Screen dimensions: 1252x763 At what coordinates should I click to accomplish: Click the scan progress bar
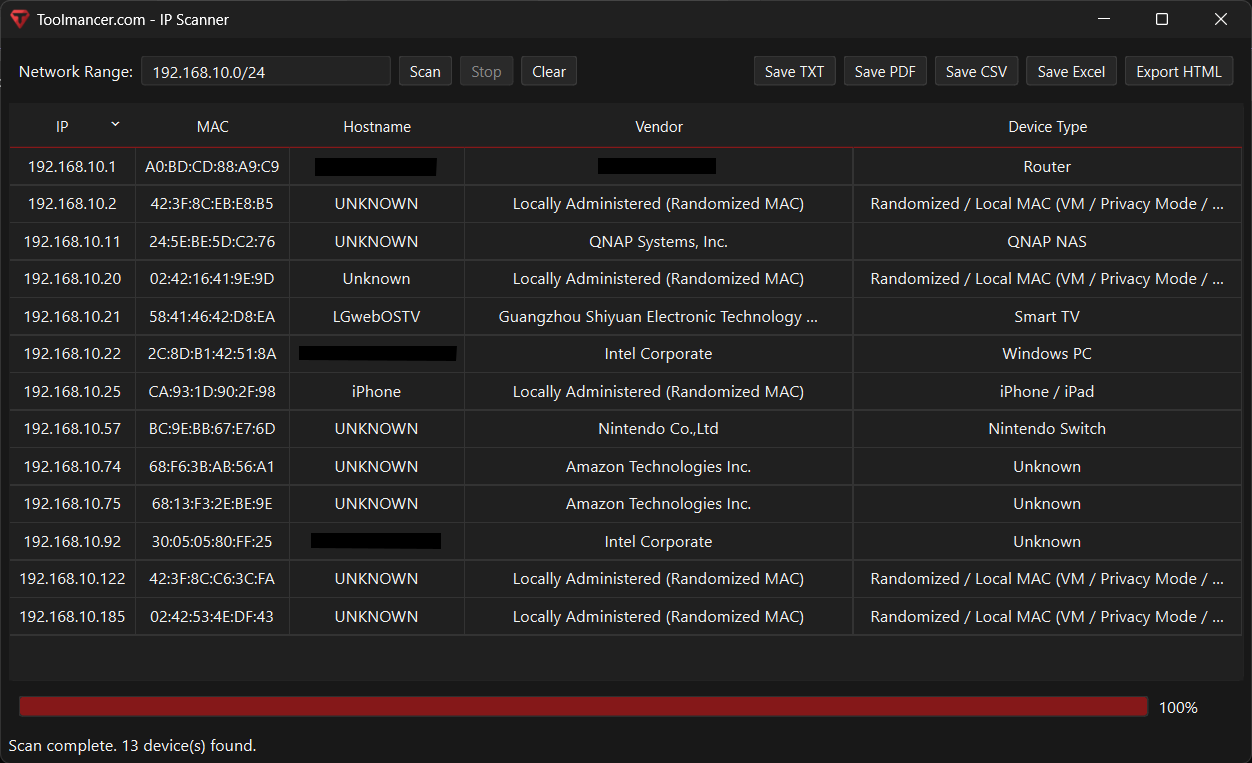tap(583, 707)
